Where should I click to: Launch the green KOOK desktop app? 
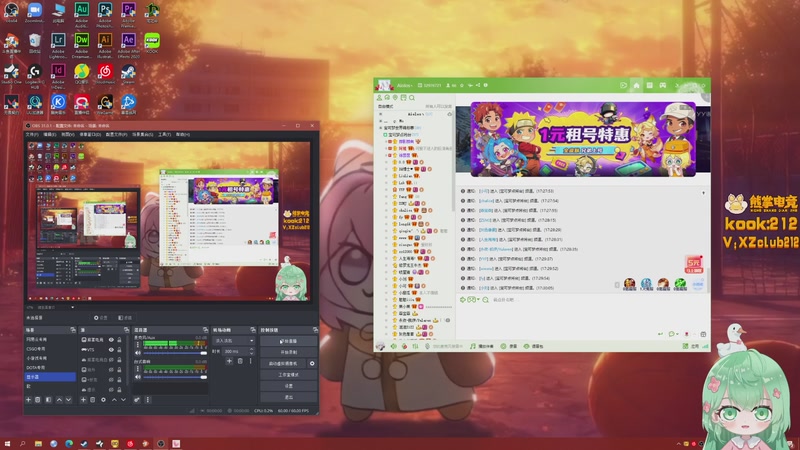coord(152,43)
